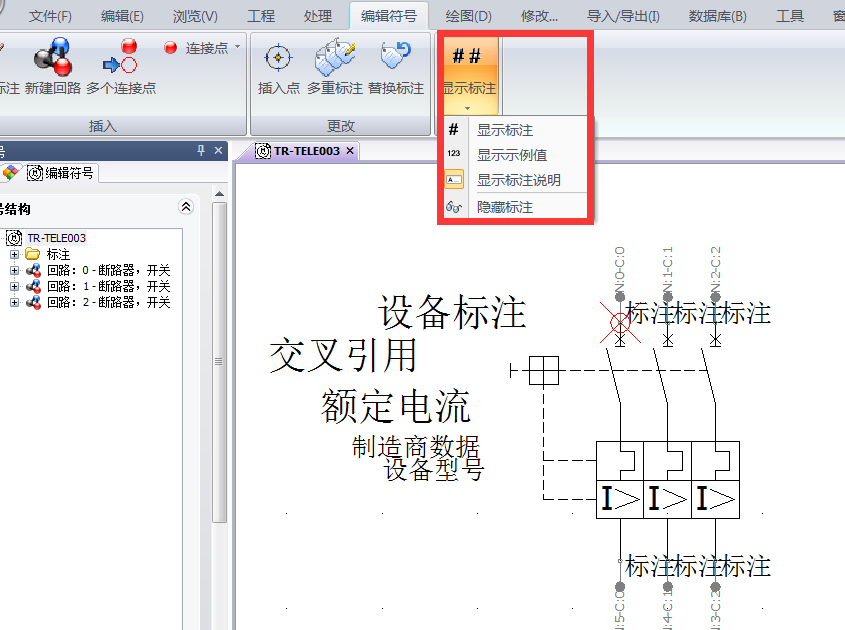This screenshot has width=845, height=630.
Task: Open the 绘图(D) menu
Action: (468, 16)
